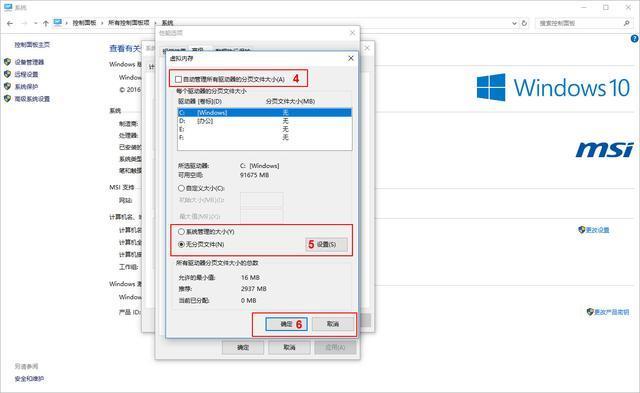
Task: Open the 控制面板主页 link
Action: point(32,44)
